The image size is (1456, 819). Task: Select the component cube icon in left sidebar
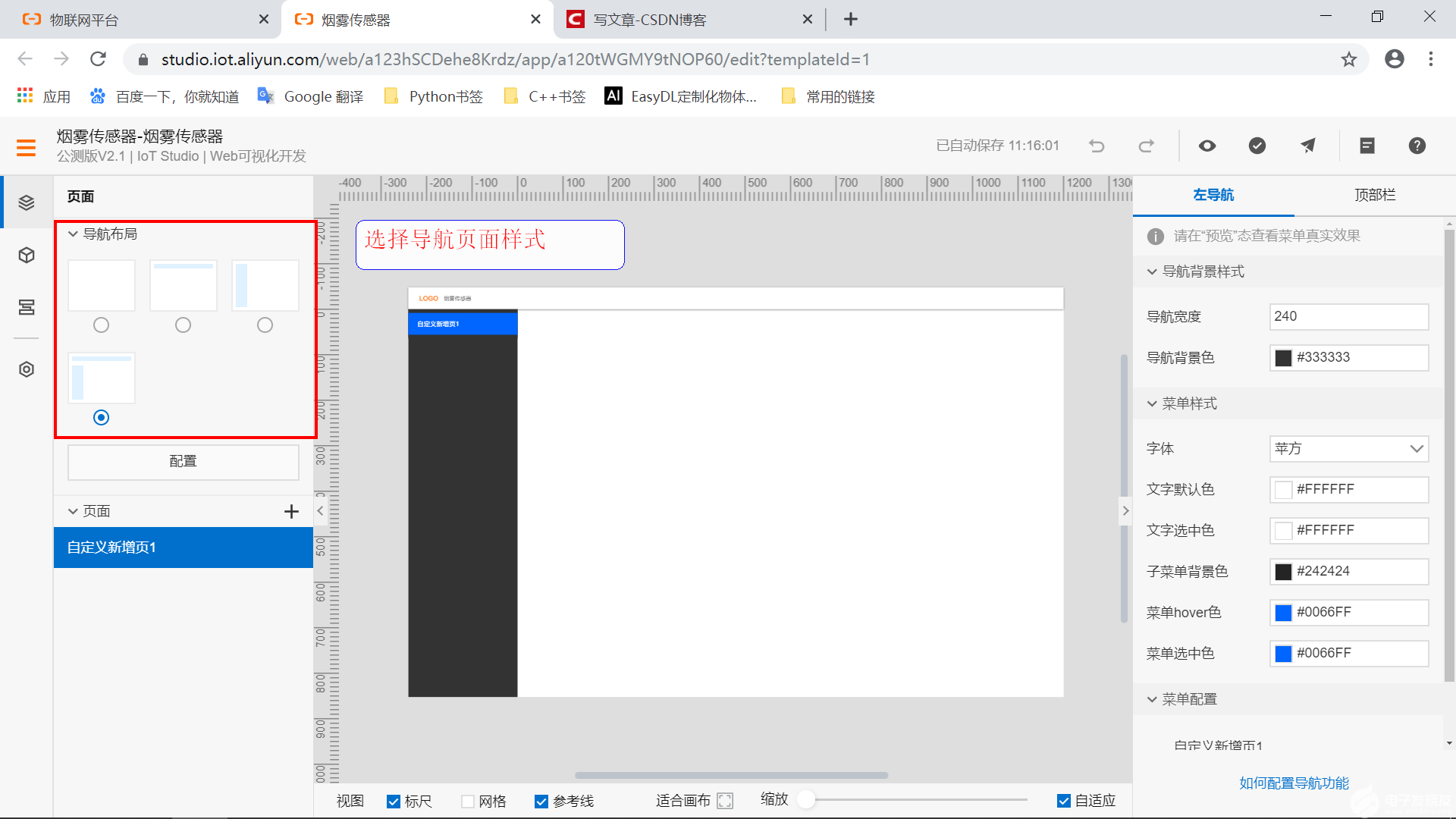click(27, 255)
